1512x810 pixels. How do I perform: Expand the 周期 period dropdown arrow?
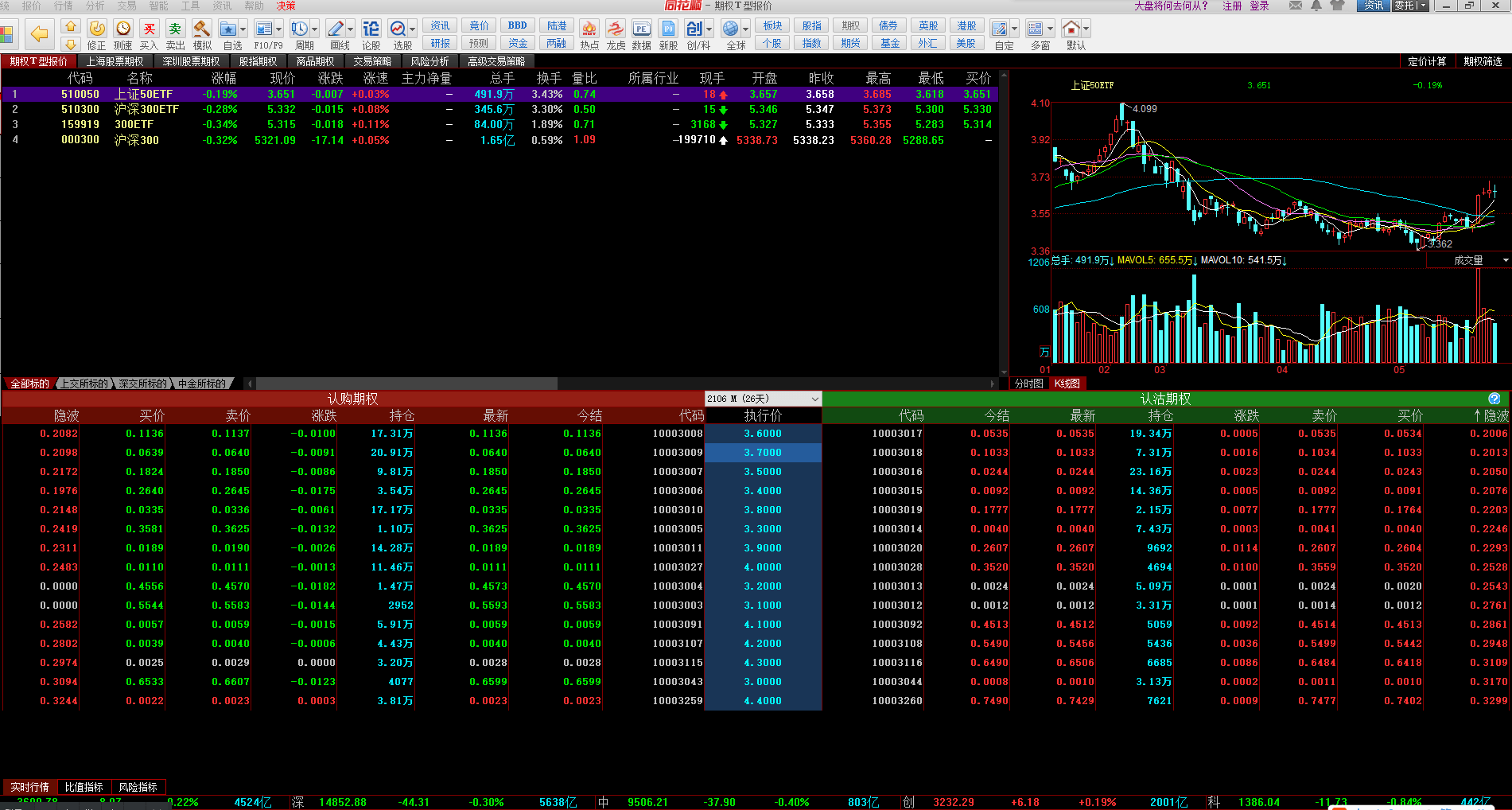pos(315,29)
